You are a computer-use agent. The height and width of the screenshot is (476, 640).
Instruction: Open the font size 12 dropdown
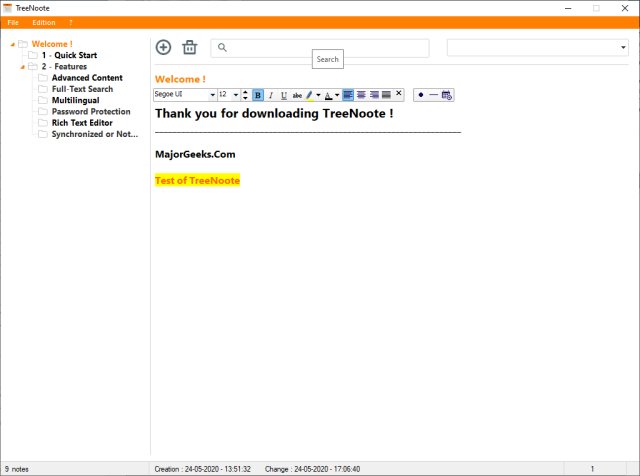[x=236, y=95]
